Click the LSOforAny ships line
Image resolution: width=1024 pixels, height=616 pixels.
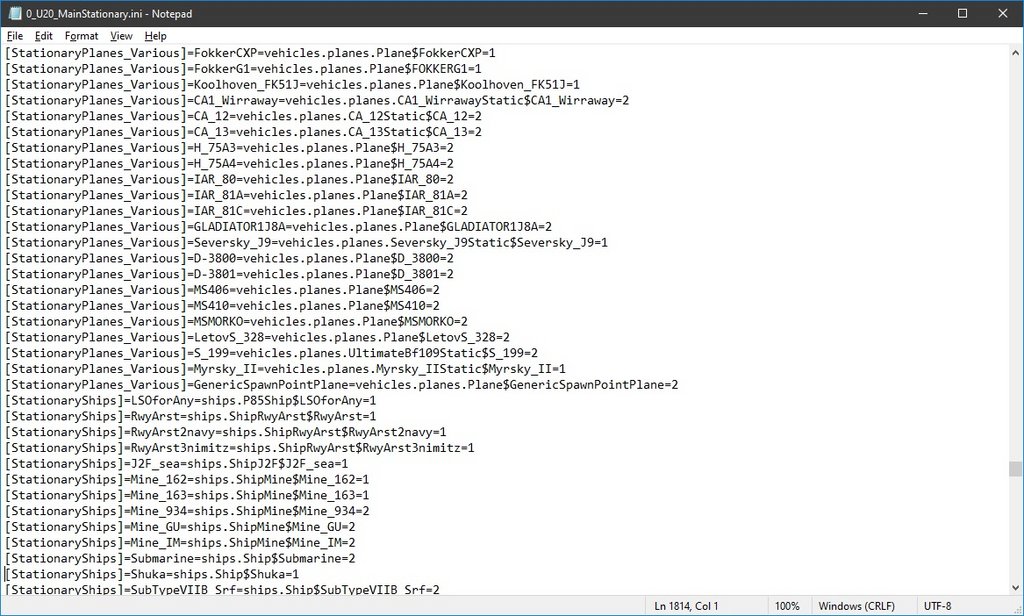191,400
